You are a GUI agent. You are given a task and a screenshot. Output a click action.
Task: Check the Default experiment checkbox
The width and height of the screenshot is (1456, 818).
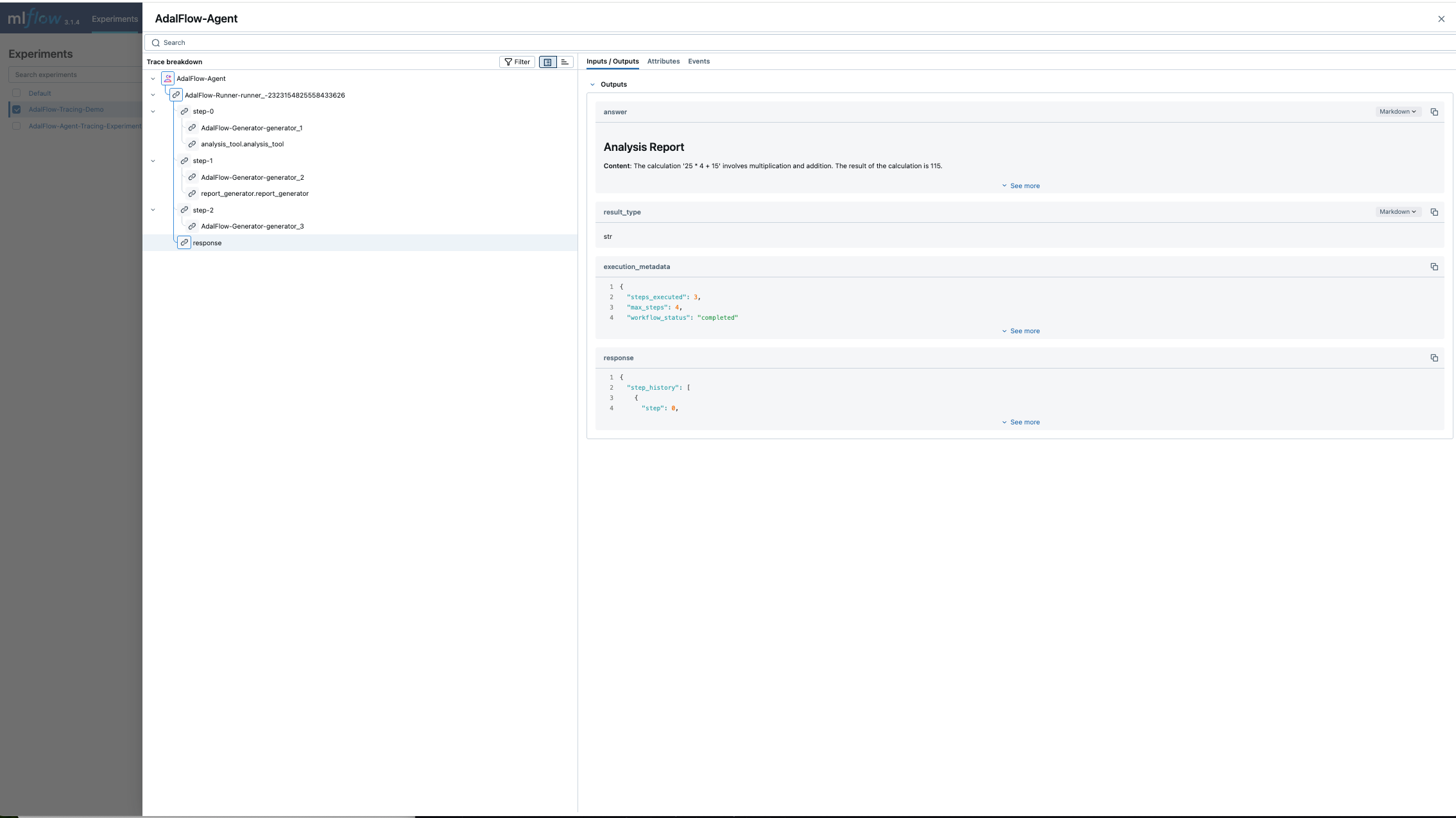(17, 92)
